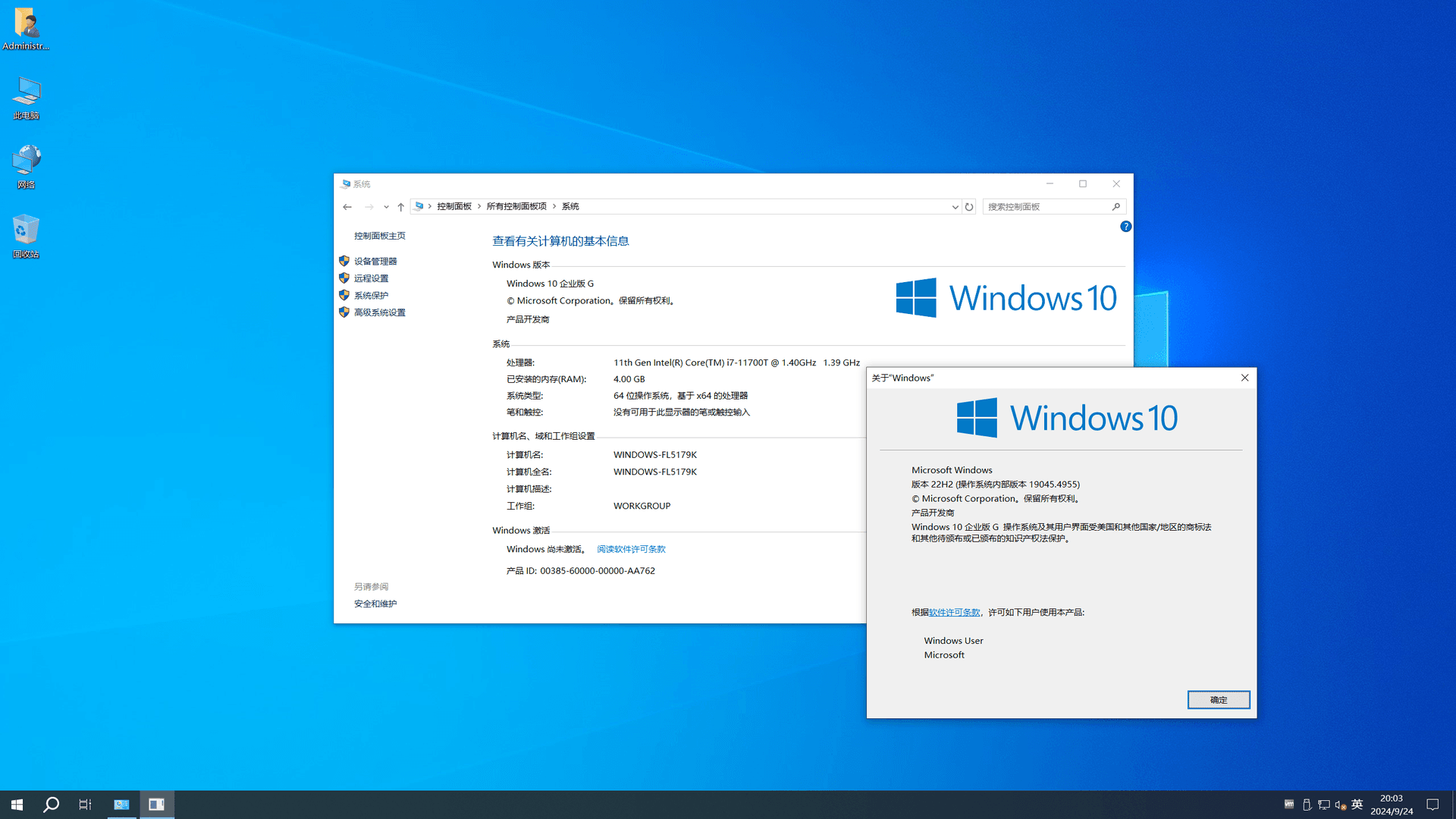Click the USB safely remove tray icon
Viewport: 1456px width, 819px height.
[x=1307, y=805]
